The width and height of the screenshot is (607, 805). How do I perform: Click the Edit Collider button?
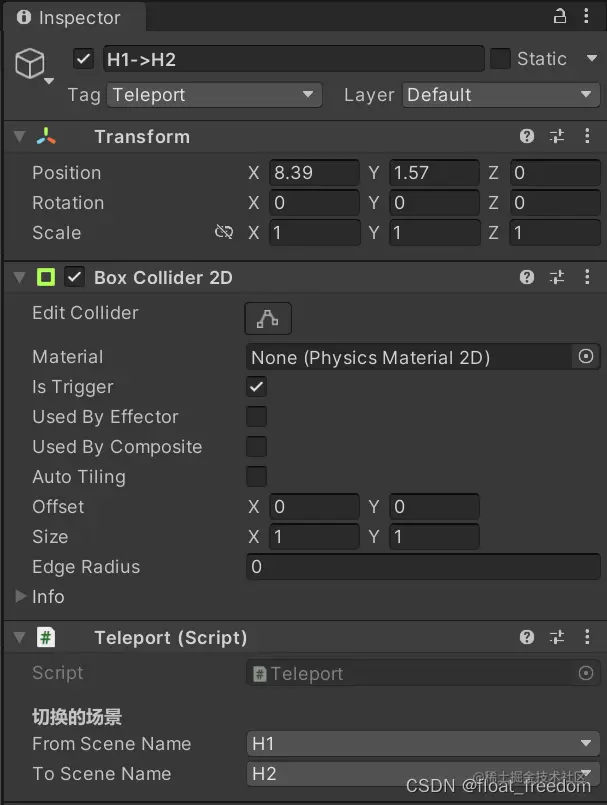coord(268,319)
